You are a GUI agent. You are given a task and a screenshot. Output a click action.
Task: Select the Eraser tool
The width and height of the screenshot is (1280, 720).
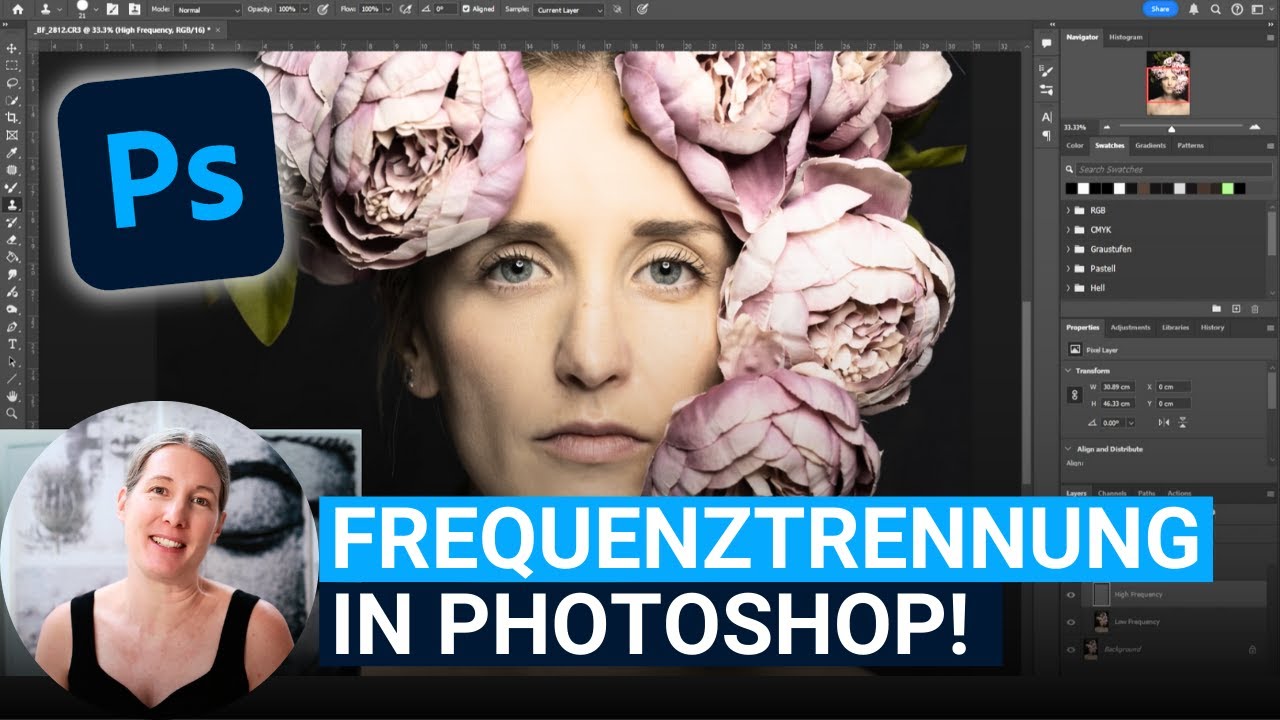12,240
